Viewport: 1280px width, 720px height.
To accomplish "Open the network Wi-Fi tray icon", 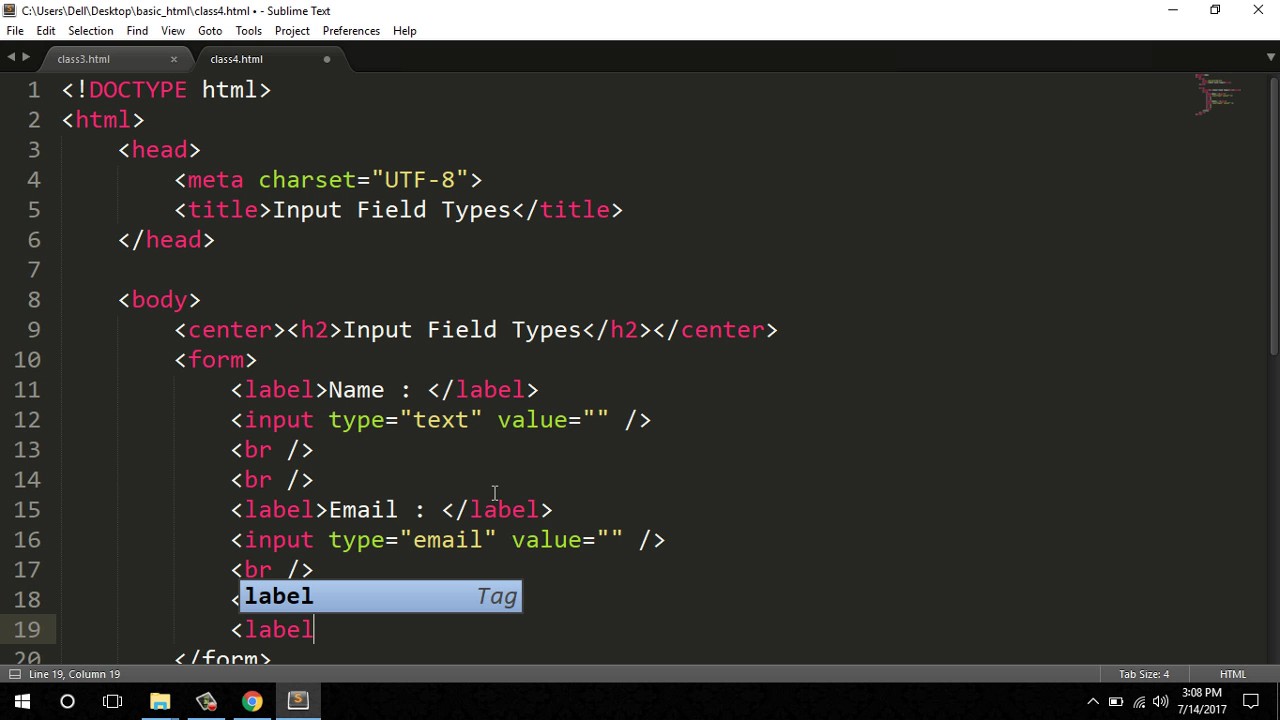I will [x=1139, y=702].
